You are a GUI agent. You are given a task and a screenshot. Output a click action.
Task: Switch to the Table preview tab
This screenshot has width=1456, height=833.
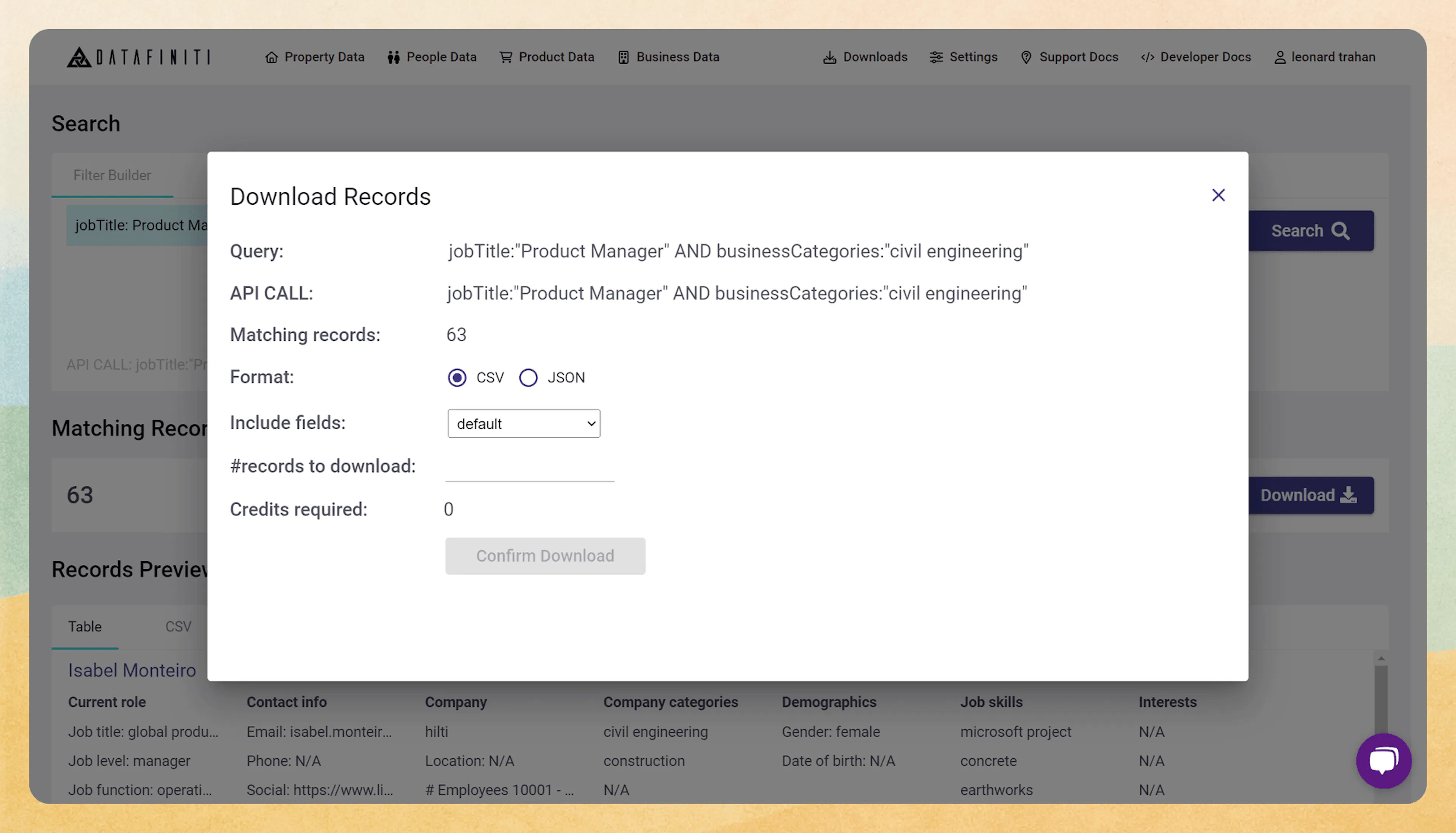coord(85,626)
